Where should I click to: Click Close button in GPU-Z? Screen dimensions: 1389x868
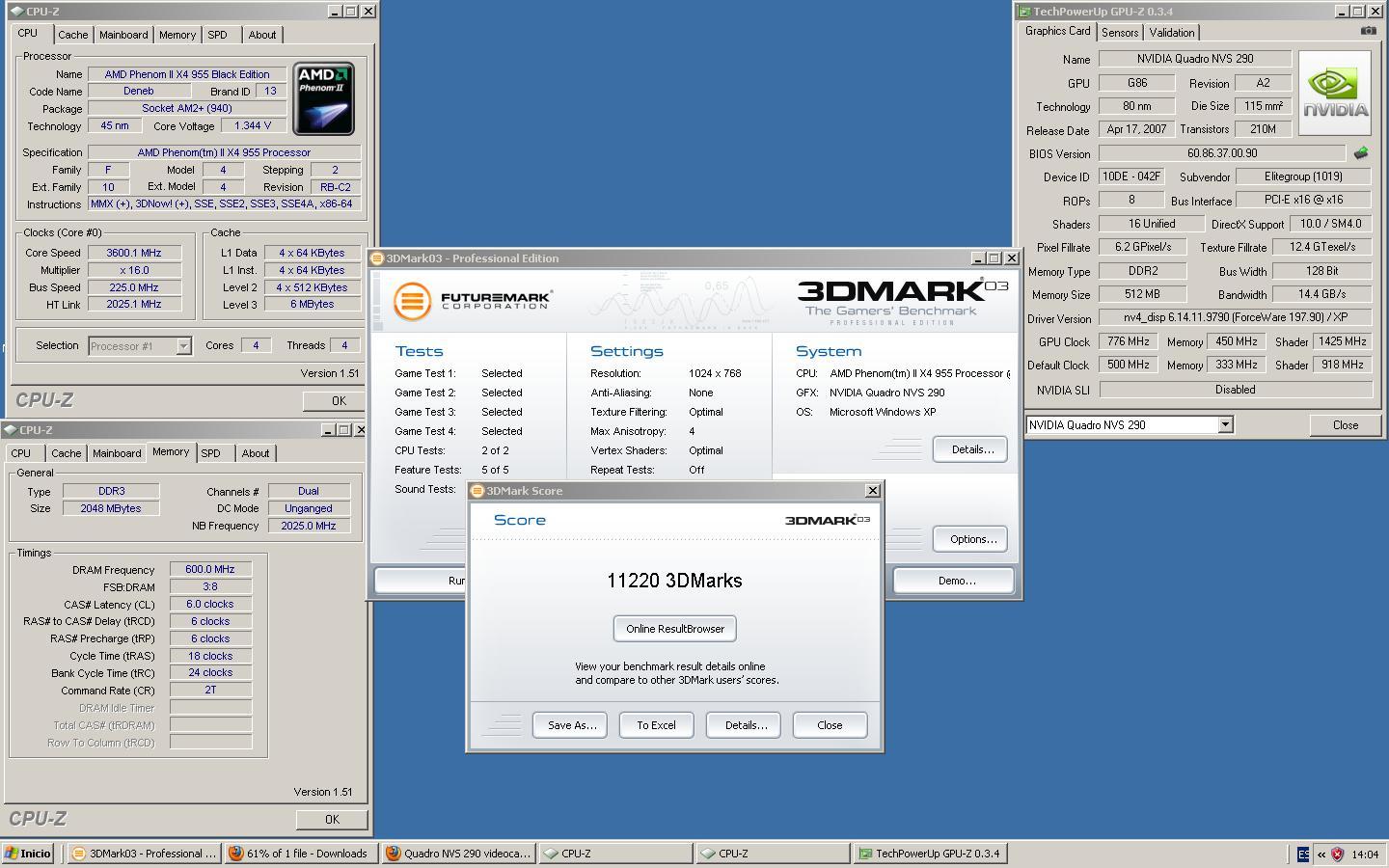click(x=1345, y=425)
